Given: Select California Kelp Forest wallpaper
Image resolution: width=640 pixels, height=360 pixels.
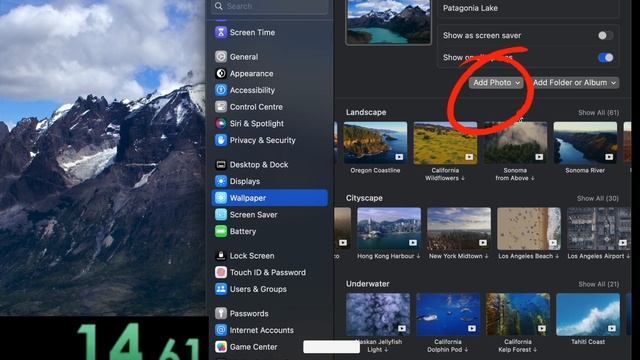Looking at the screenshot, I should 518,314.
